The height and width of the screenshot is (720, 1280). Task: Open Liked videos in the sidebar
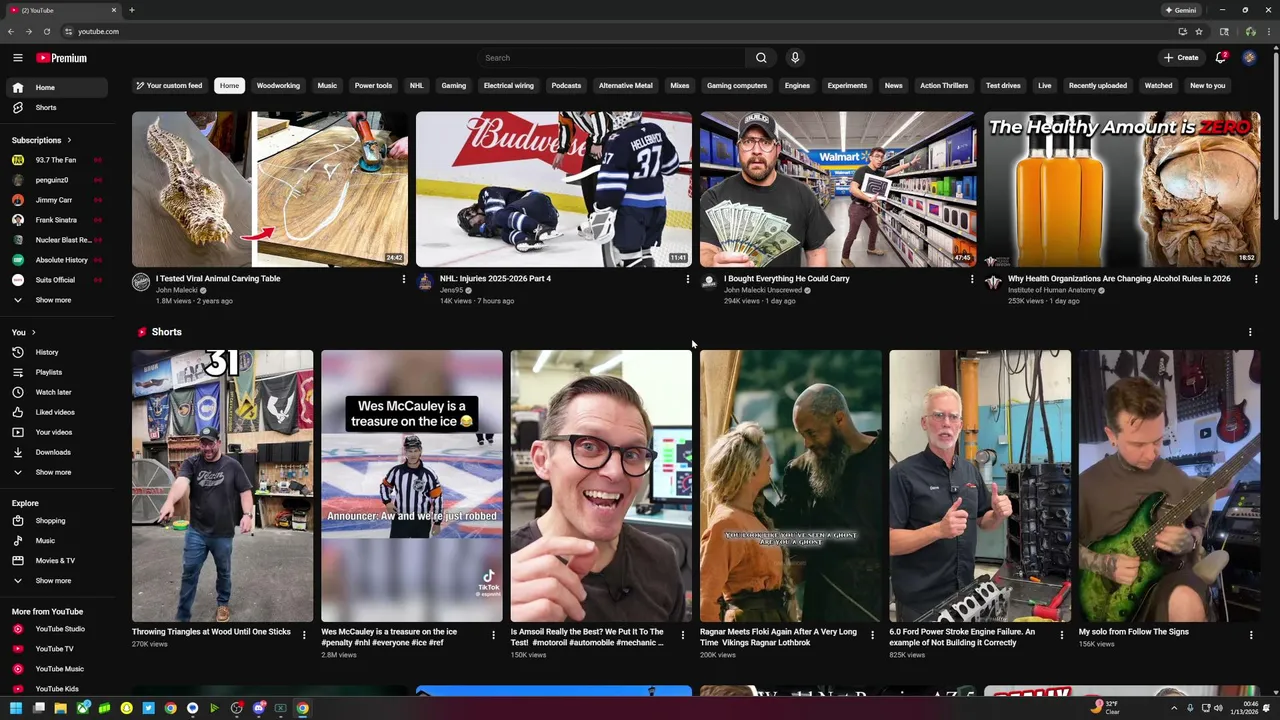coord(57,412)
